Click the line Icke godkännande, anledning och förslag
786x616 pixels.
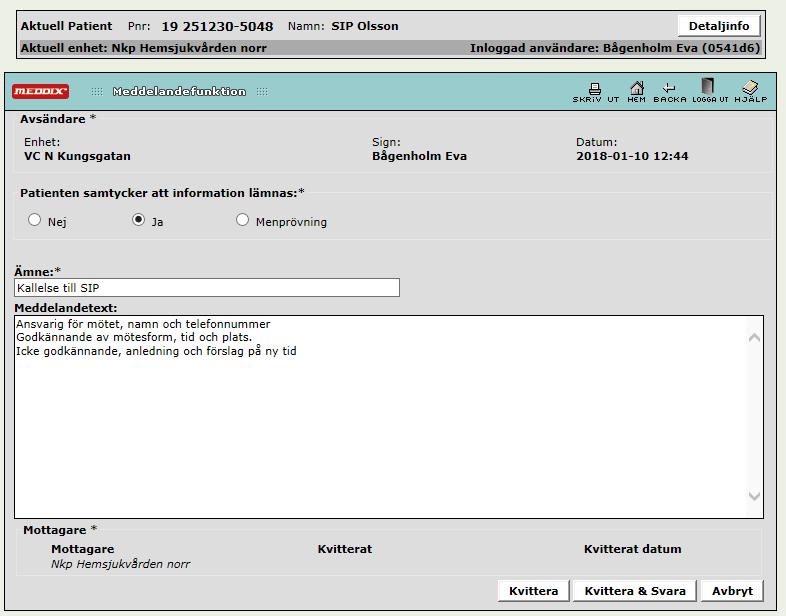point(156,351)
